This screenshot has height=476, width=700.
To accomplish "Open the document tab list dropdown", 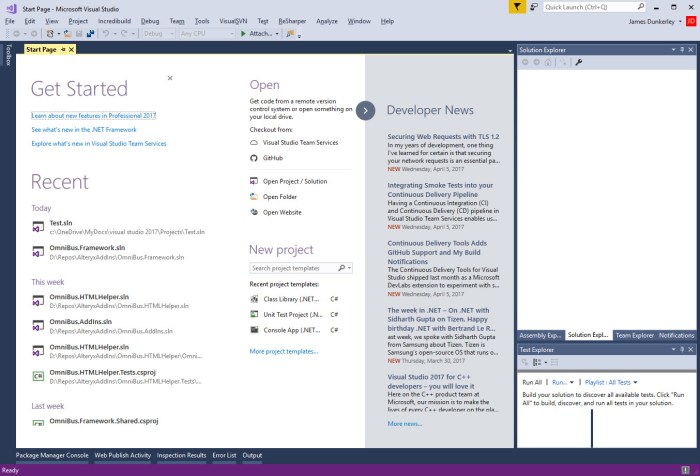I will tap(510, 50).
